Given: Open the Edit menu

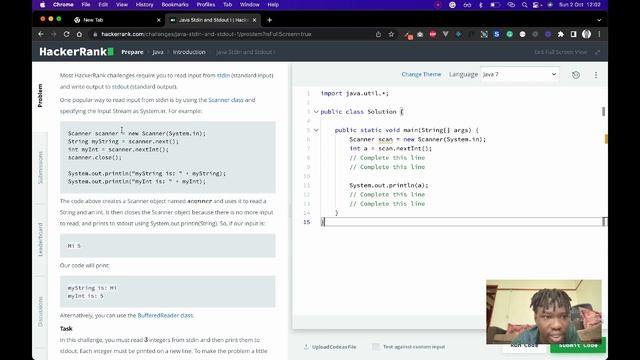Looking at the screenshot, I should pos(103,5).
